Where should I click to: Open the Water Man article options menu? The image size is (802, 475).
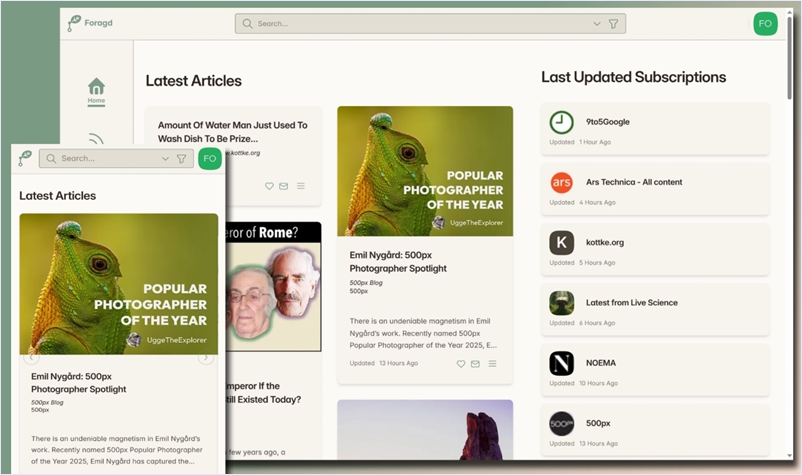pos(301,186)
